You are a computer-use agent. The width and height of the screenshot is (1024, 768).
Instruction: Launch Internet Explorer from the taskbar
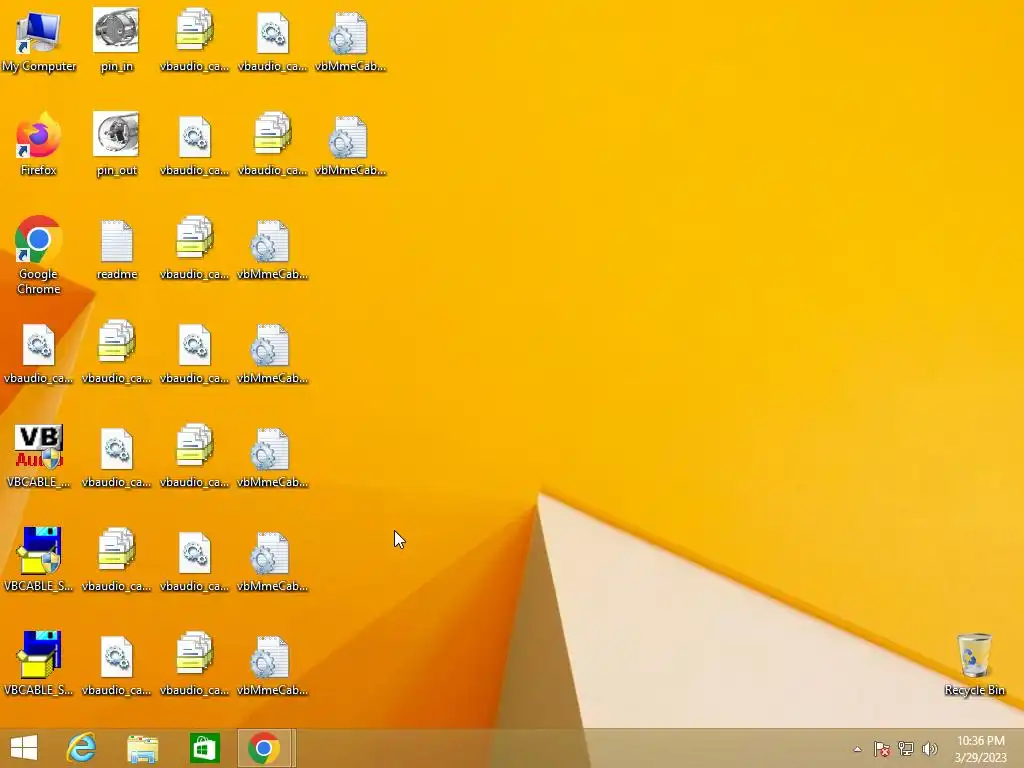pyautogui.click(x=82, y=748)
